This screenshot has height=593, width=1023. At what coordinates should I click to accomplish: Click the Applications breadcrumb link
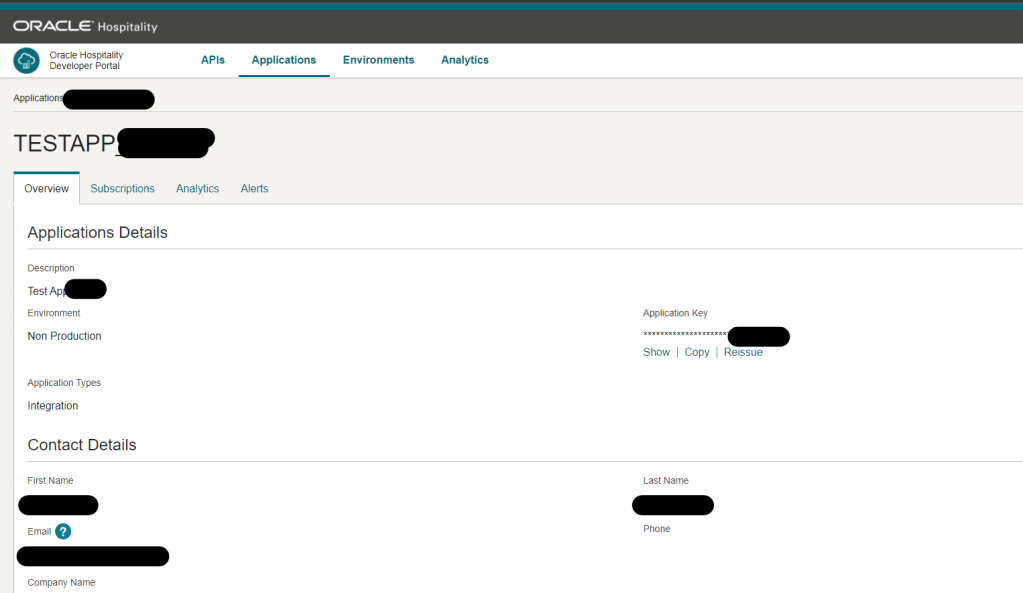38,98
